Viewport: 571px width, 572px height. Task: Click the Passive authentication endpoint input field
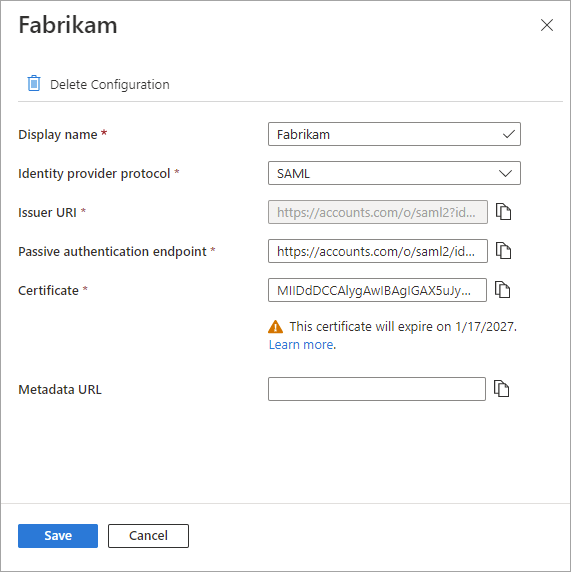click(x=378, y=251)
